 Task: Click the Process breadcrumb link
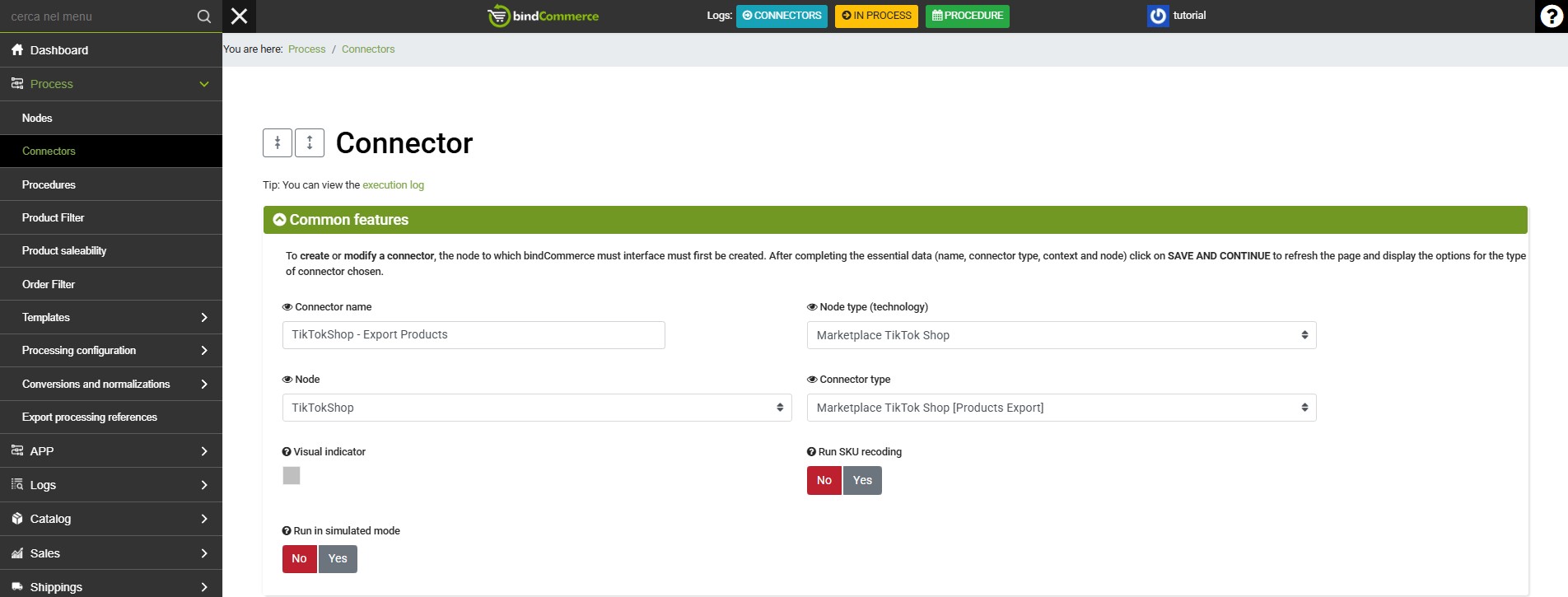[x=307, y=49]
